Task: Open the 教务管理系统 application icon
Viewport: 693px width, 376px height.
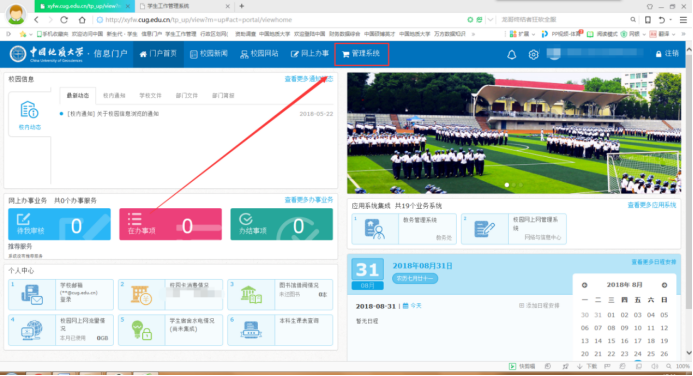Action: click(x=375, y=229)
